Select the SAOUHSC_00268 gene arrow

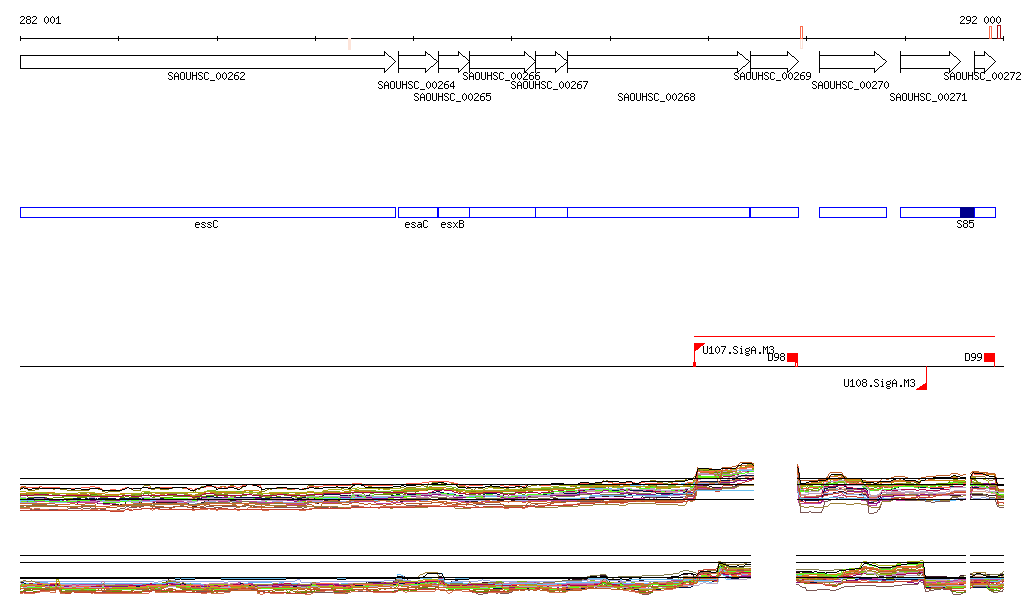(658, 61)
